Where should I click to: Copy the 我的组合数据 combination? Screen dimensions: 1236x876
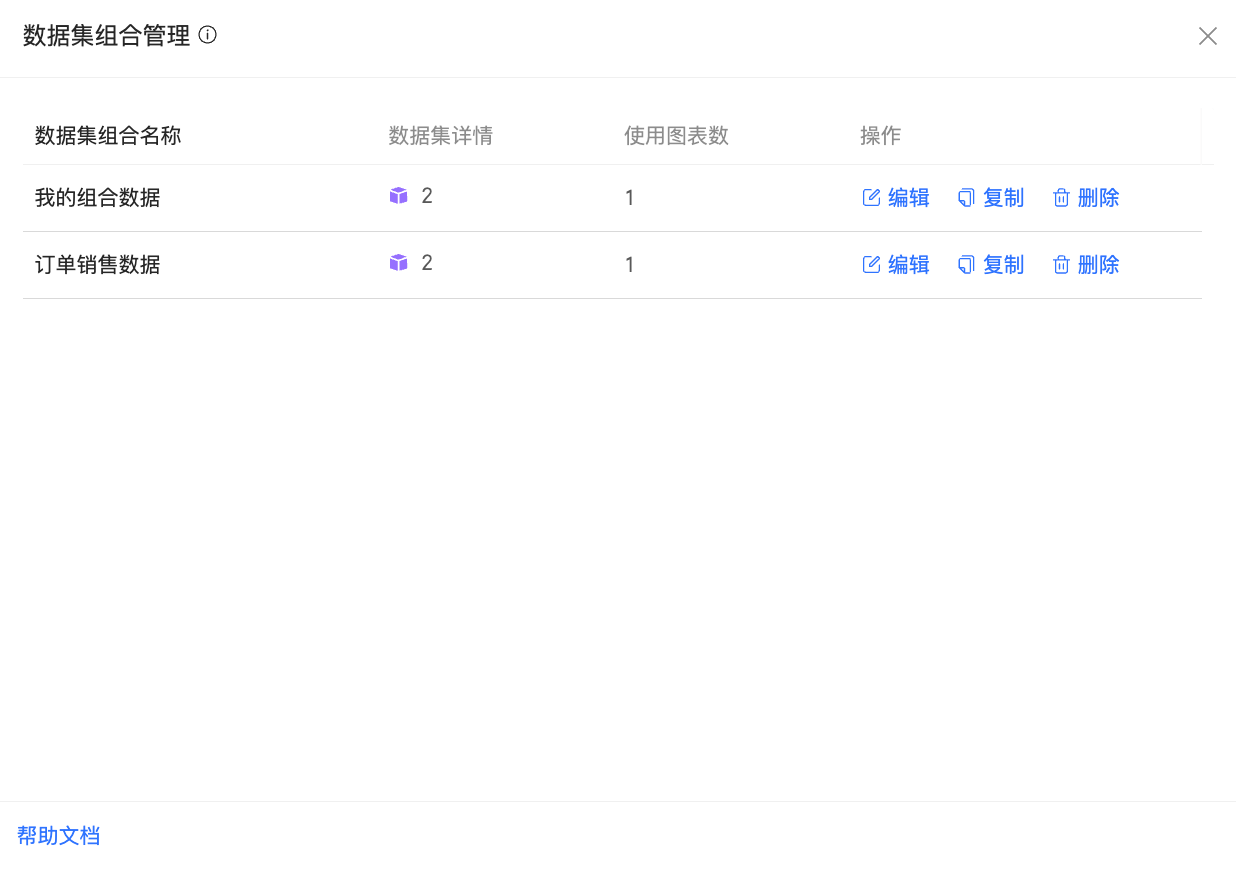coord(991,198)
